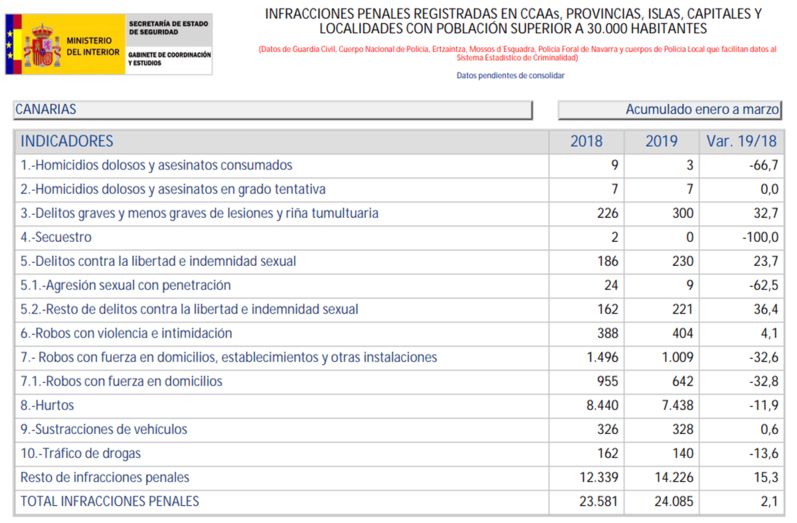The width and height of the screenshot is (797, 523).
Task: Select '7.1.-Robos con fuerza en domicilios' label
Action: click(x=121, y=381)
